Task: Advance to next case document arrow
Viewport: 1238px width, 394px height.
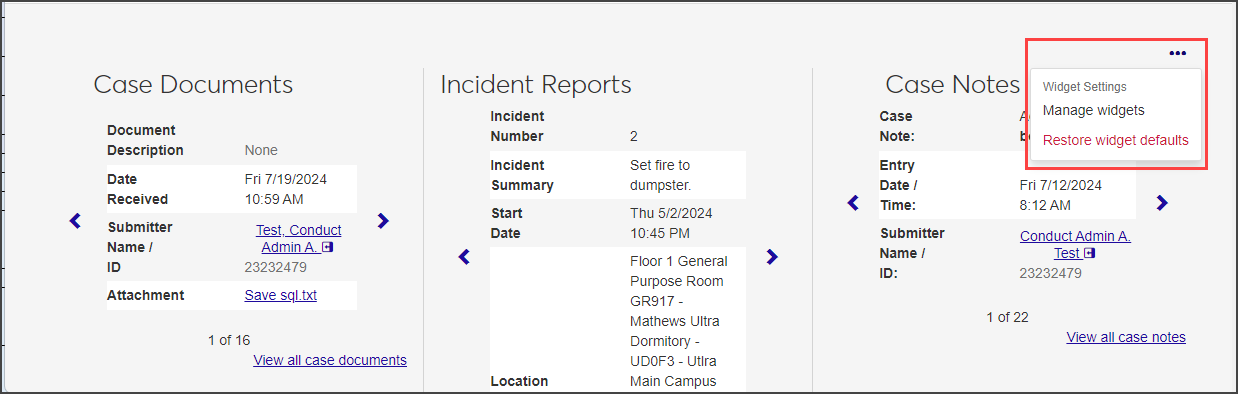Action: coord(383,221)
